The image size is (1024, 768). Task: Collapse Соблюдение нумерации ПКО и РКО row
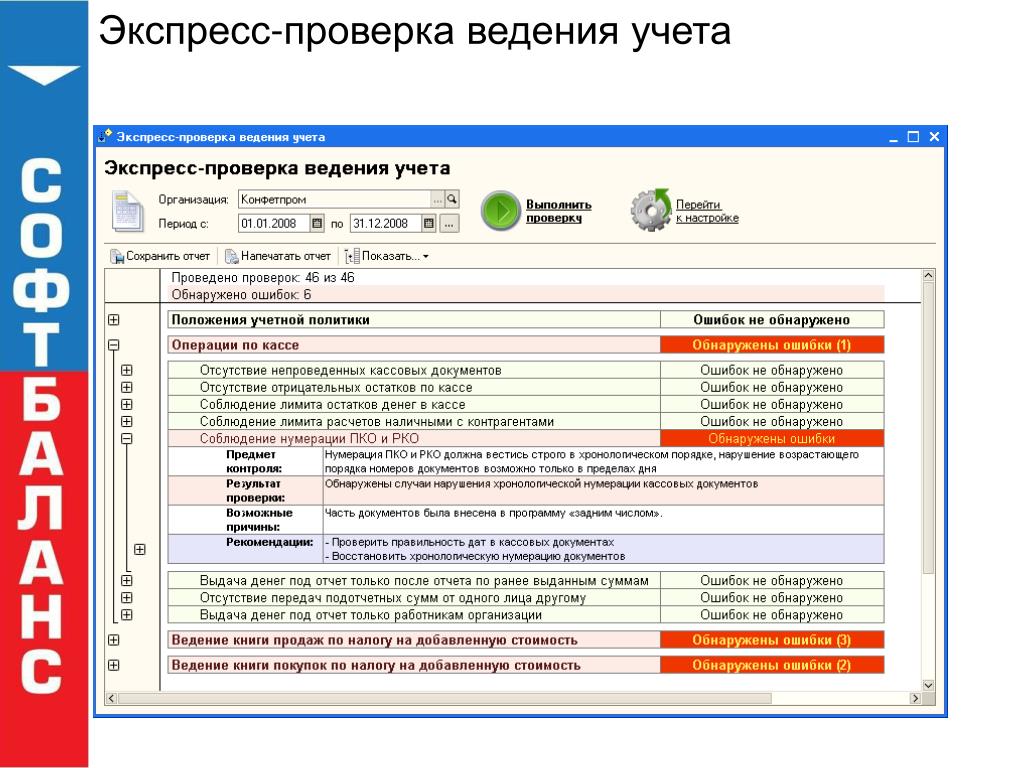(127, 439)
